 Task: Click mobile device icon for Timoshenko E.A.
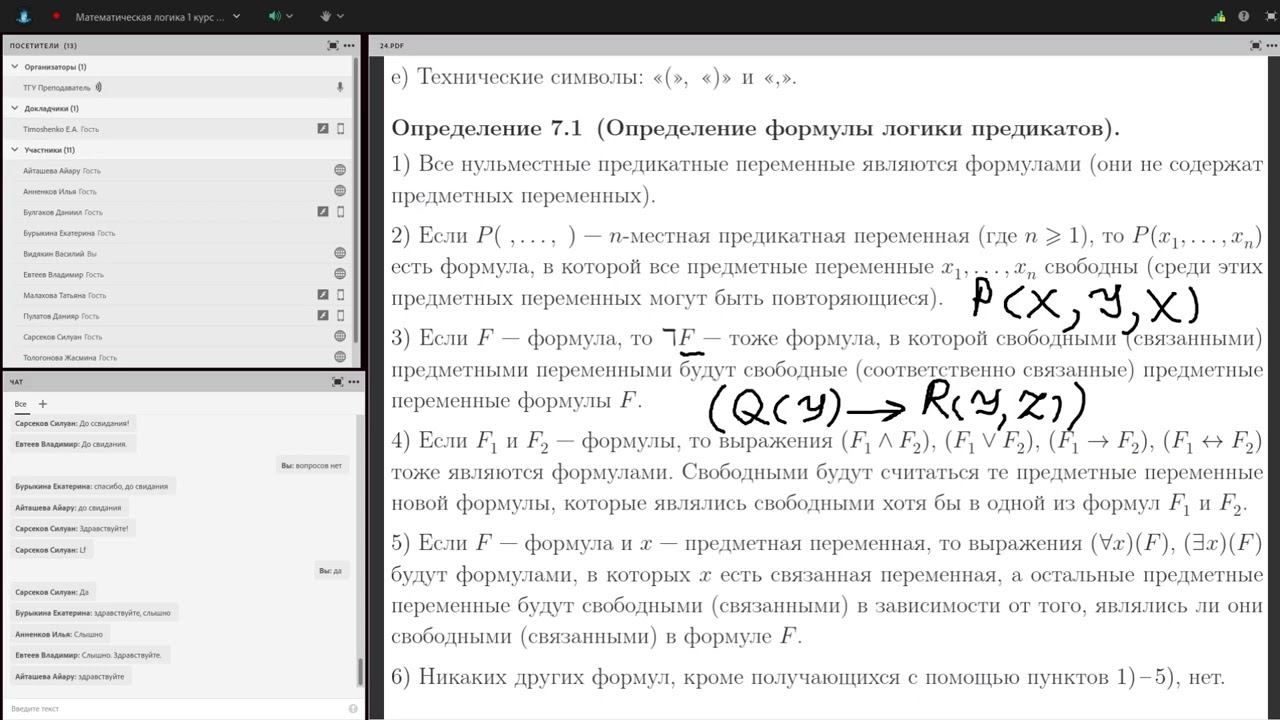click(x=340, y=128)
